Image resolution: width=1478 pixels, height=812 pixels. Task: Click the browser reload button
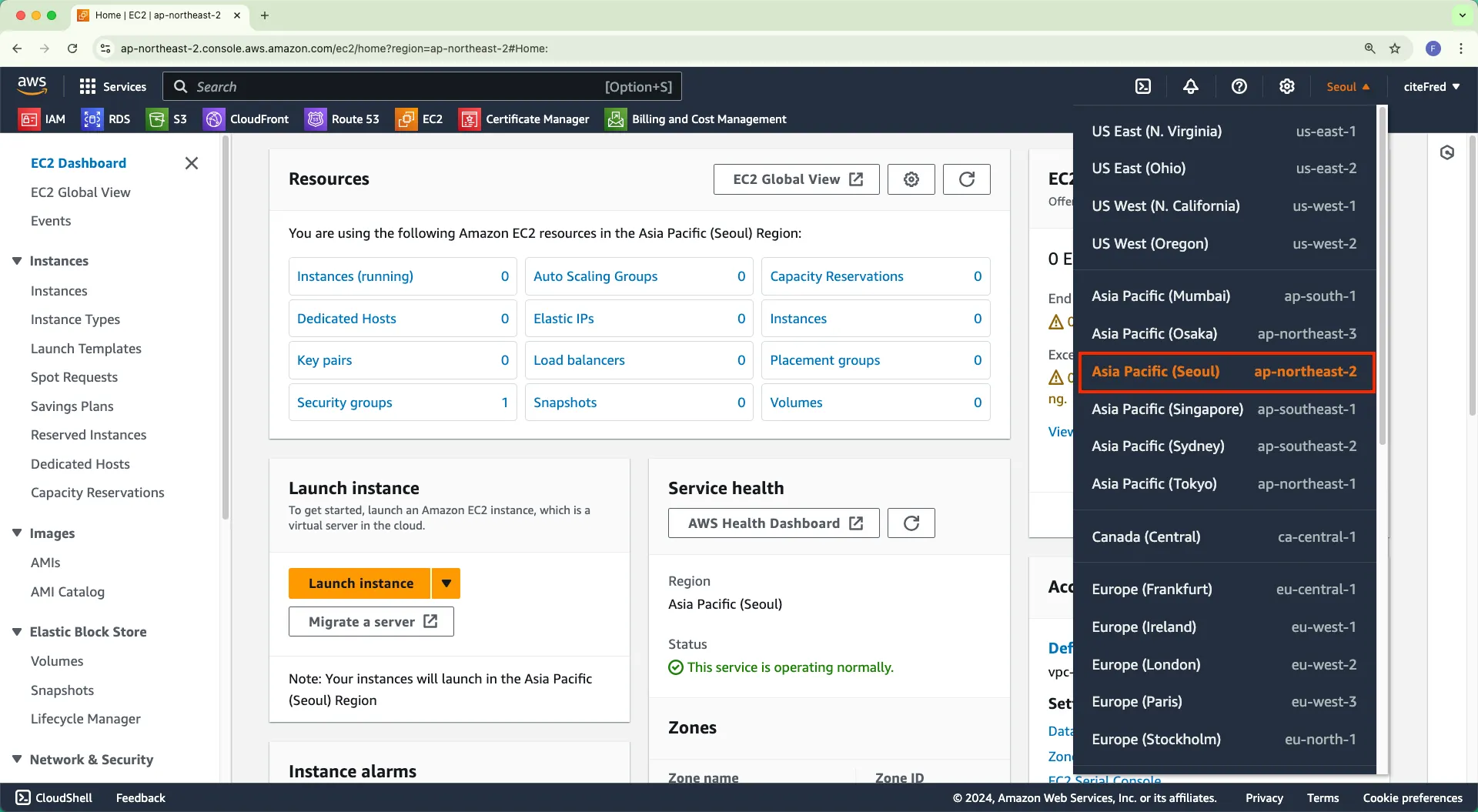(x=72, y=48)
